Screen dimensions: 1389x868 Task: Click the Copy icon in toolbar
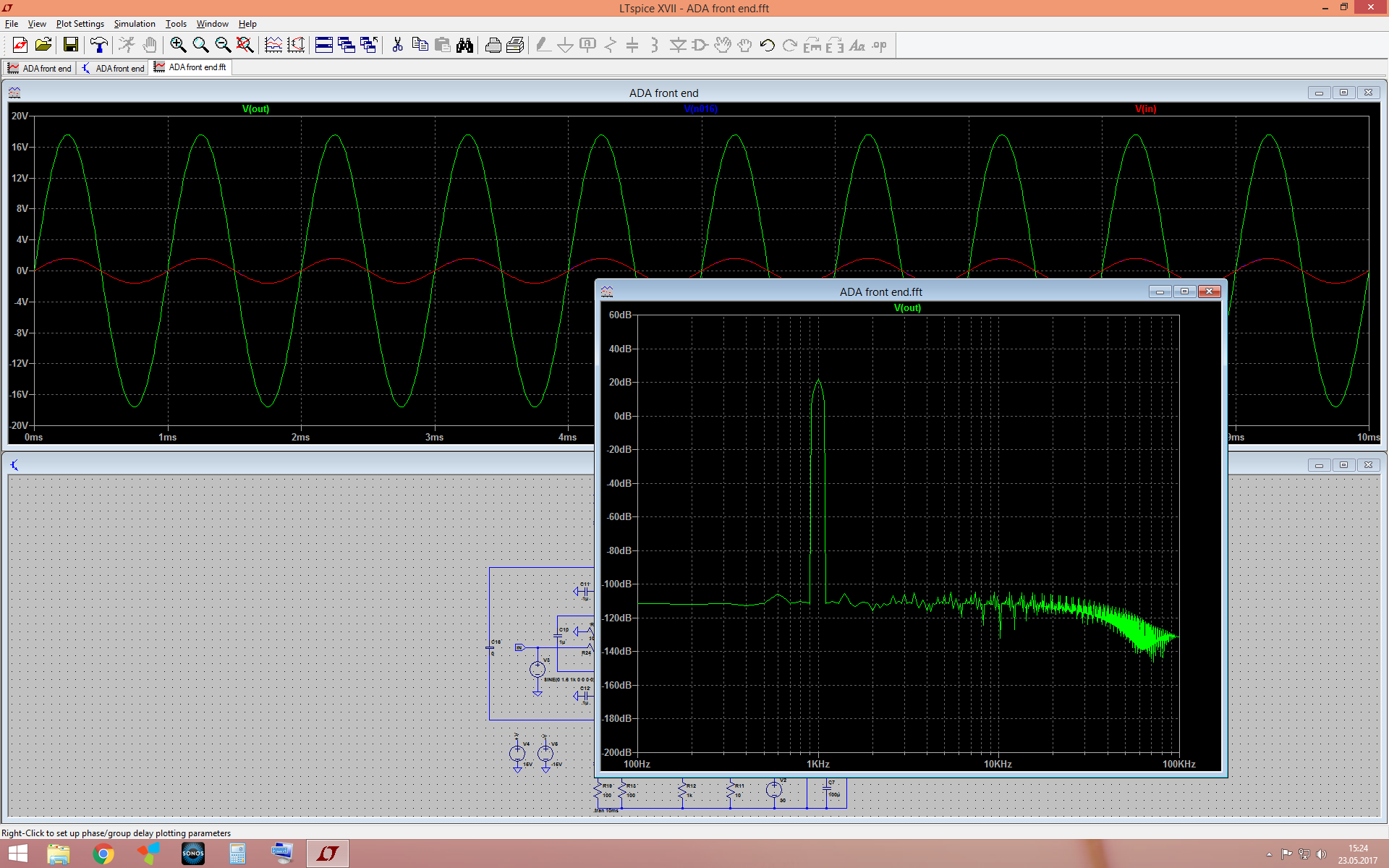pyautogui.click(x=420, y=46)
